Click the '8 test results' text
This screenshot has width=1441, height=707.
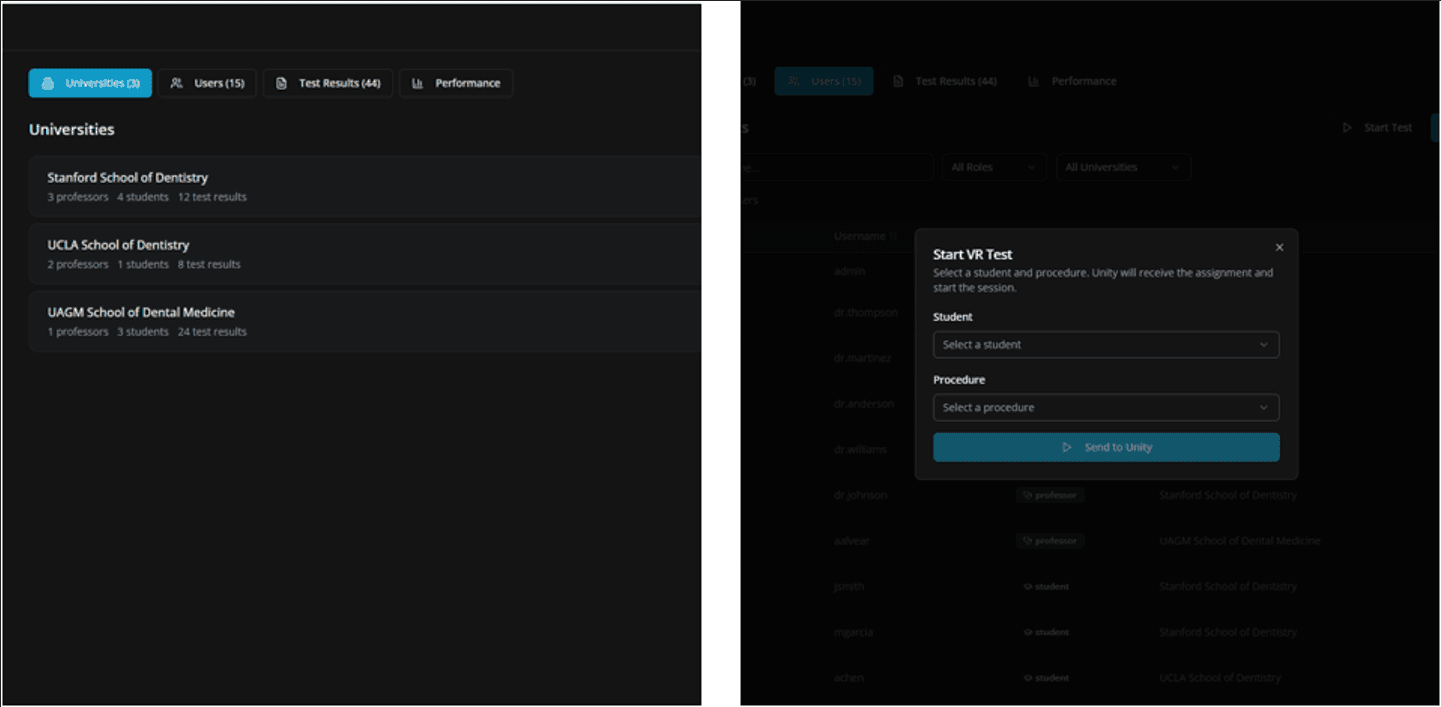209,265
